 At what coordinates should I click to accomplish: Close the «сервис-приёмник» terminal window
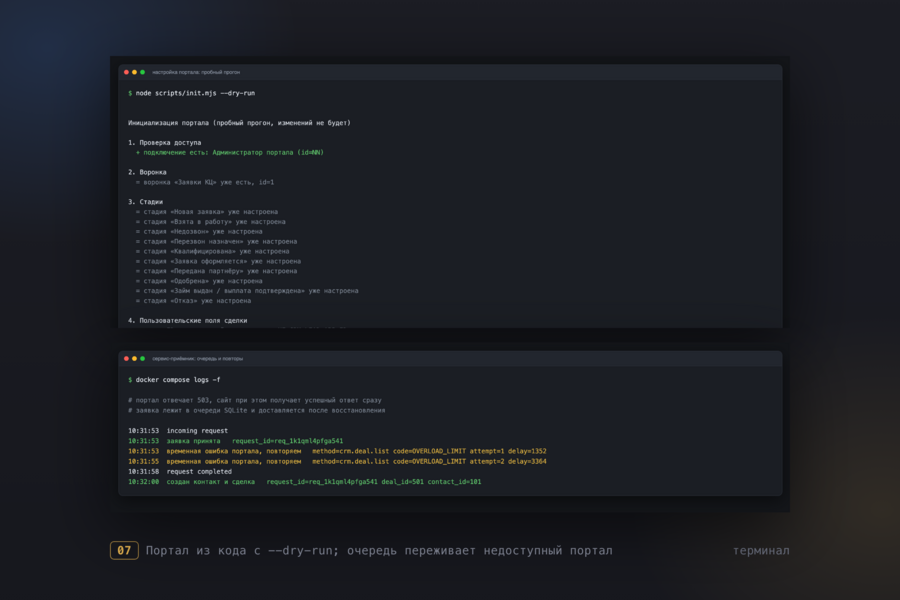click(126, 359)
